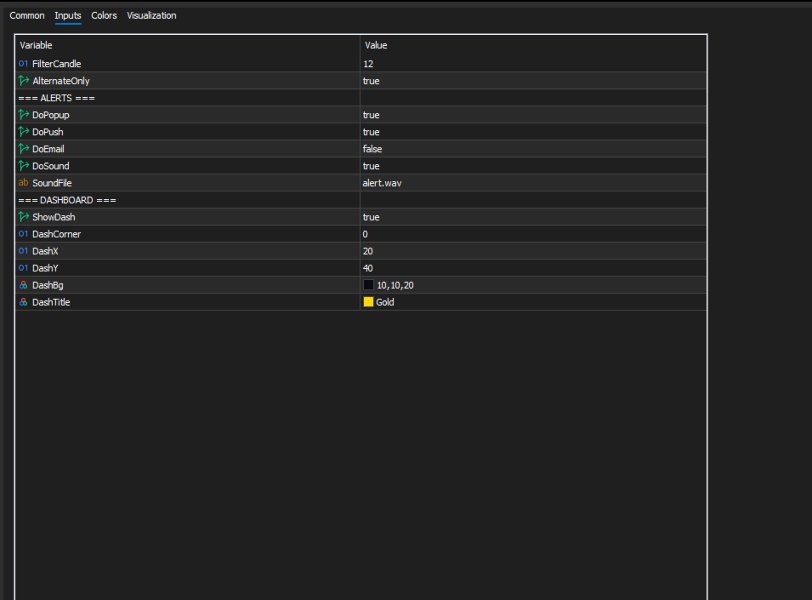Viewport: 812px width, 600px height.
Task: Open the AlternateOnly value dropdown
Action: pyautogui.click(x=450, y=80)
